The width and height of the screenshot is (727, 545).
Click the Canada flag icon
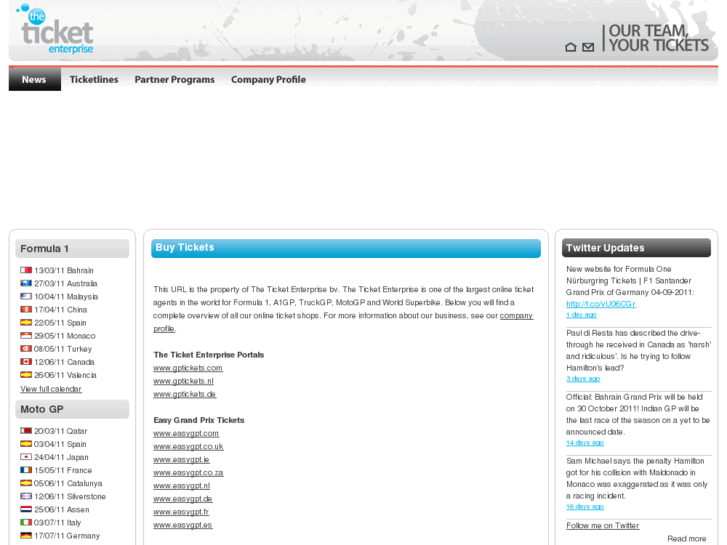26,361
